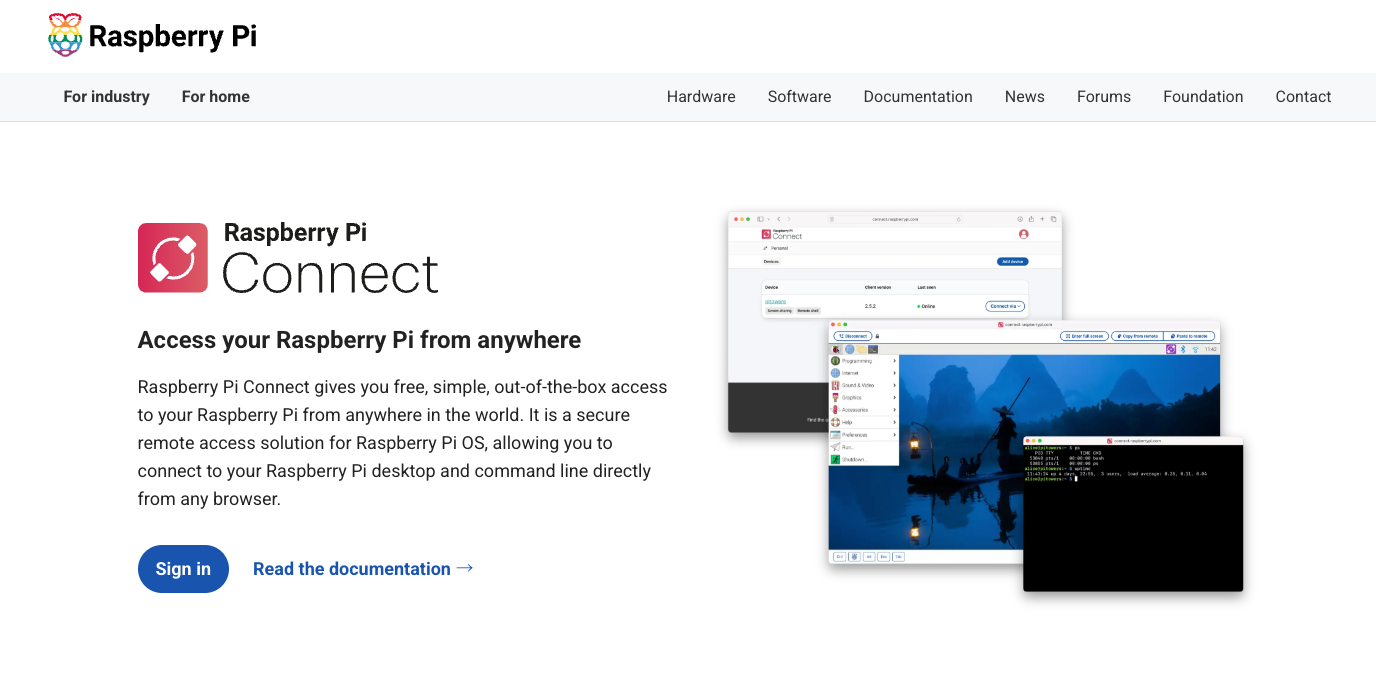The image size is (1376, 687).
Task: Click Copy from remote in the illustration
Action: (x=1136, y=336)
